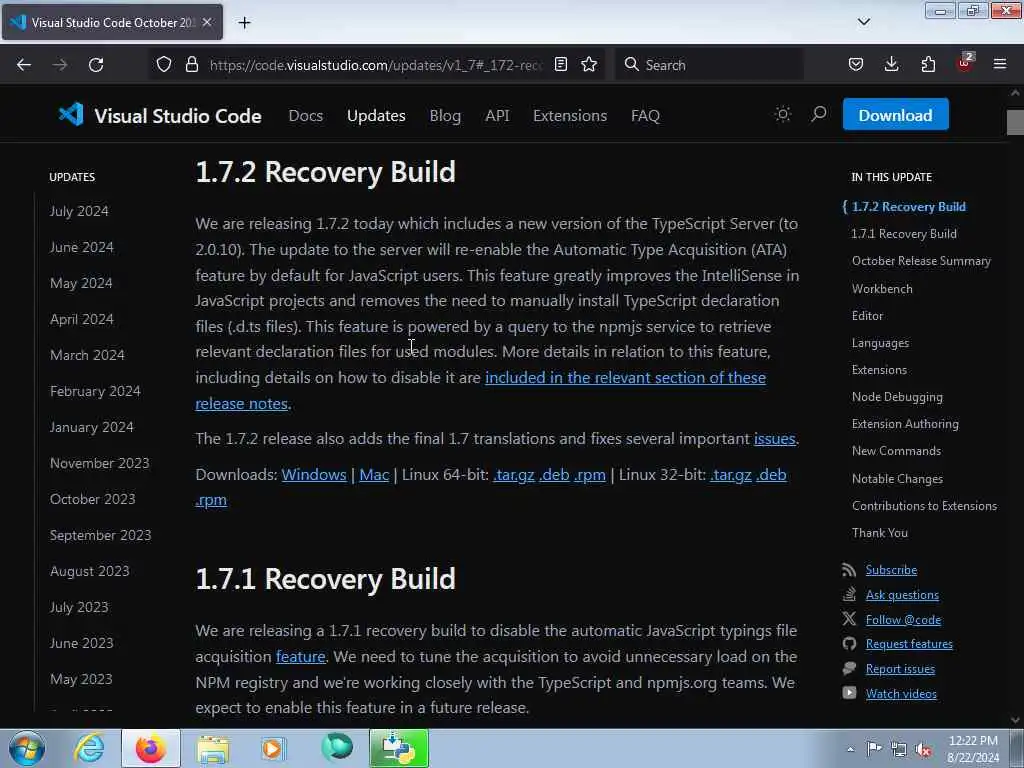The height and width of the screenshot is (768, 1024).
Task: Open the November 2023 update notes
Action: tap(99, 463)
